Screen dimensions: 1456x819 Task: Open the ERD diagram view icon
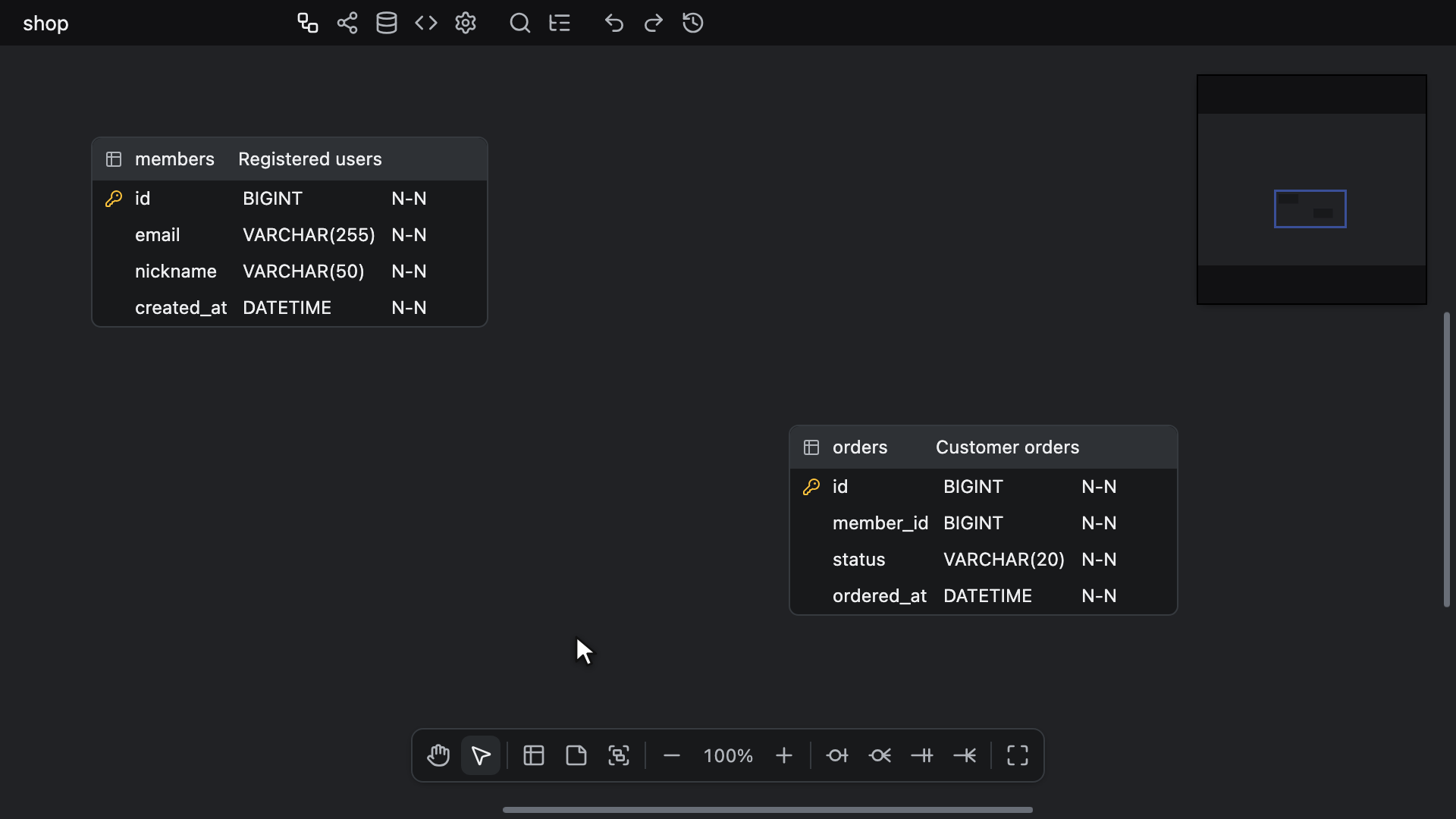(x=307, y=23)
